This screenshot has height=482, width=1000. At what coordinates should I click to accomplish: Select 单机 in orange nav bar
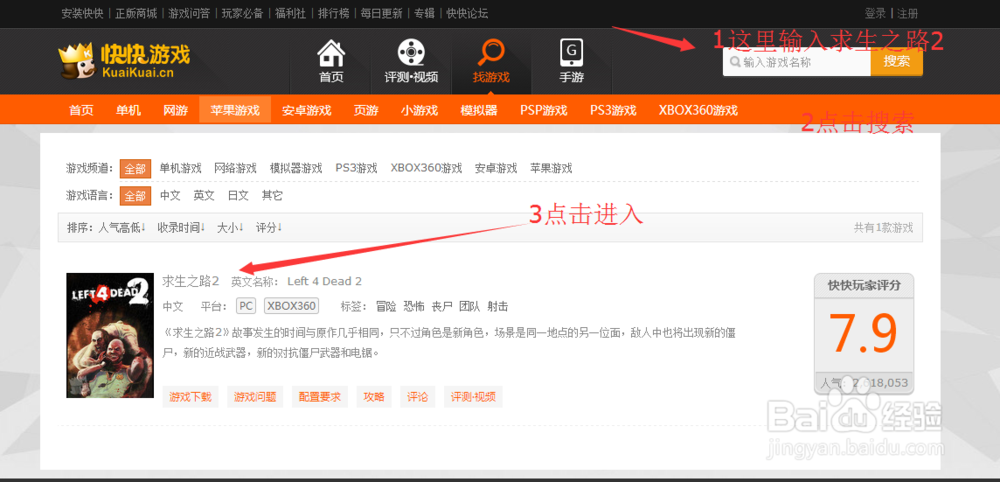pos(128,110)
